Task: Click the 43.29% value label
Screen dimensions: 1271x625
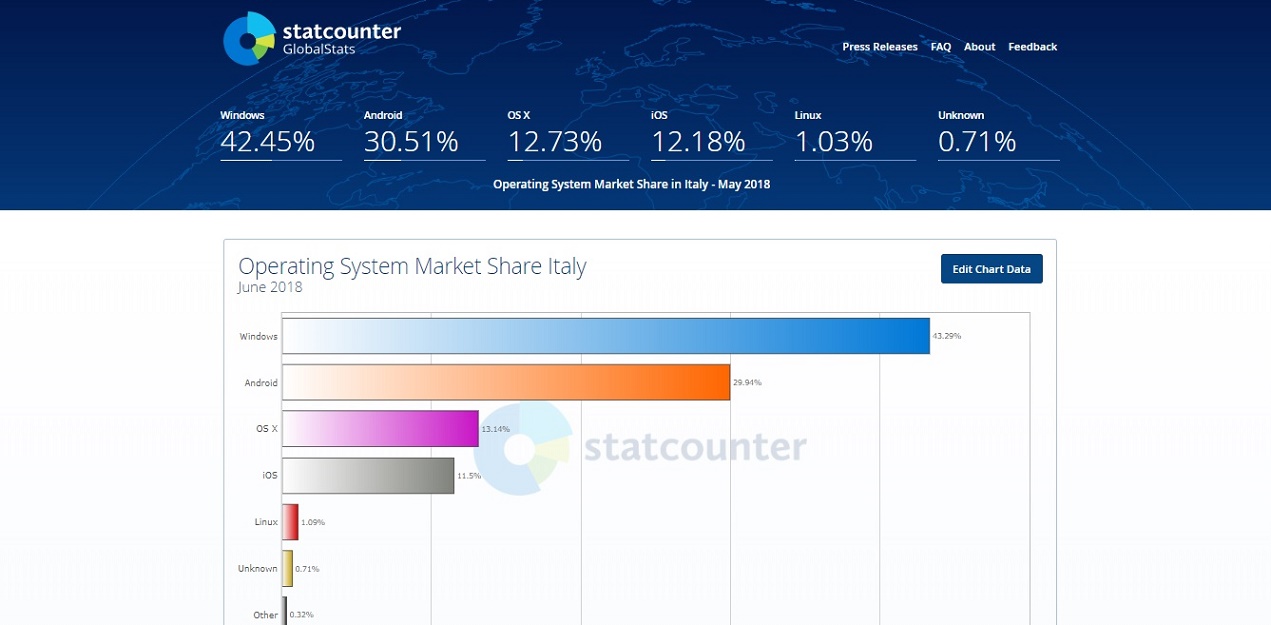Action: 947,336
